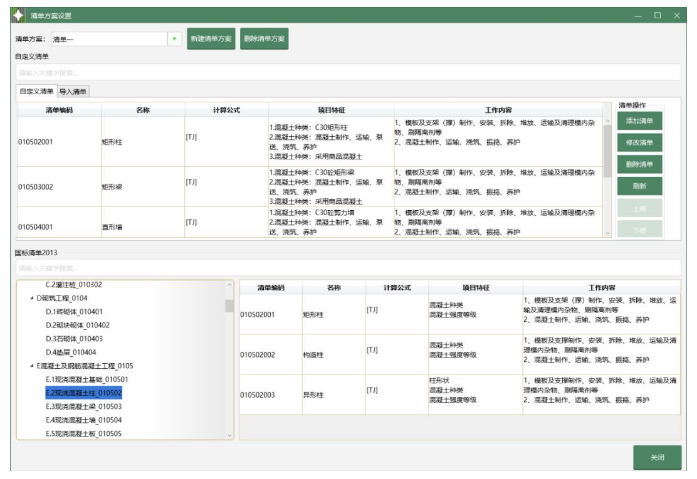
Task: Click the 下移 button
Action: [x=639, y=229]
